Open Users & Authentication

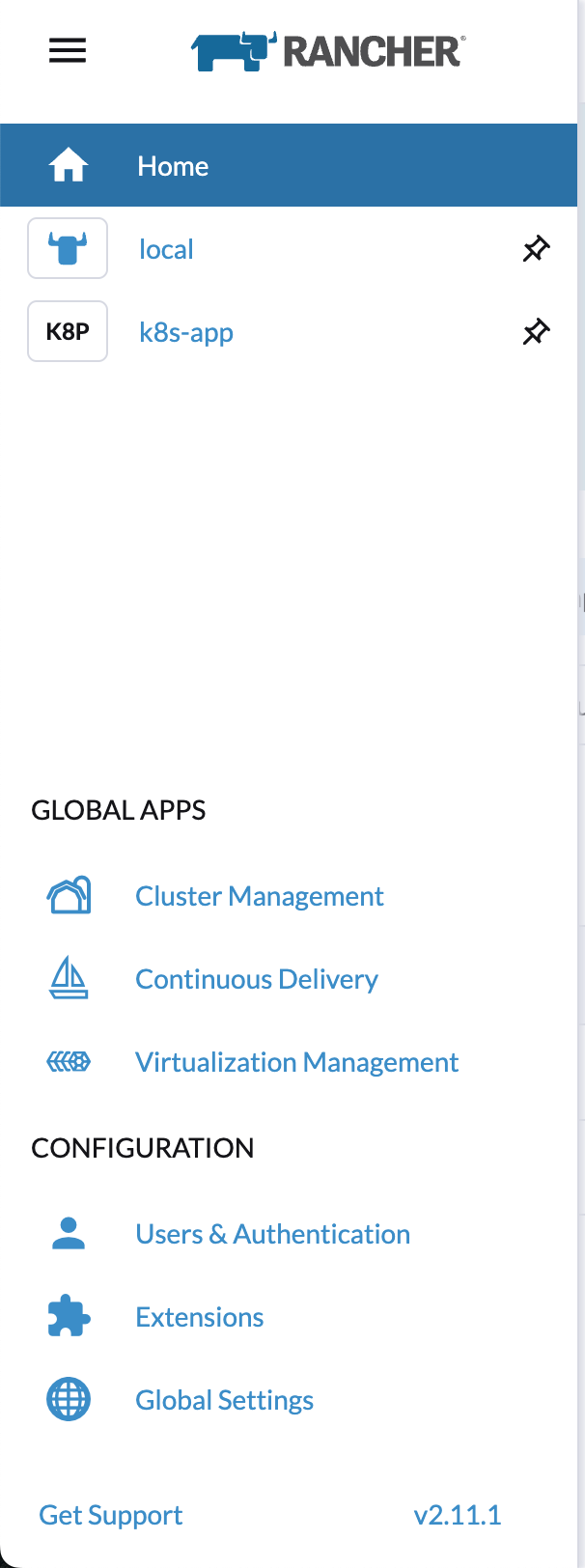point(273,1234)
